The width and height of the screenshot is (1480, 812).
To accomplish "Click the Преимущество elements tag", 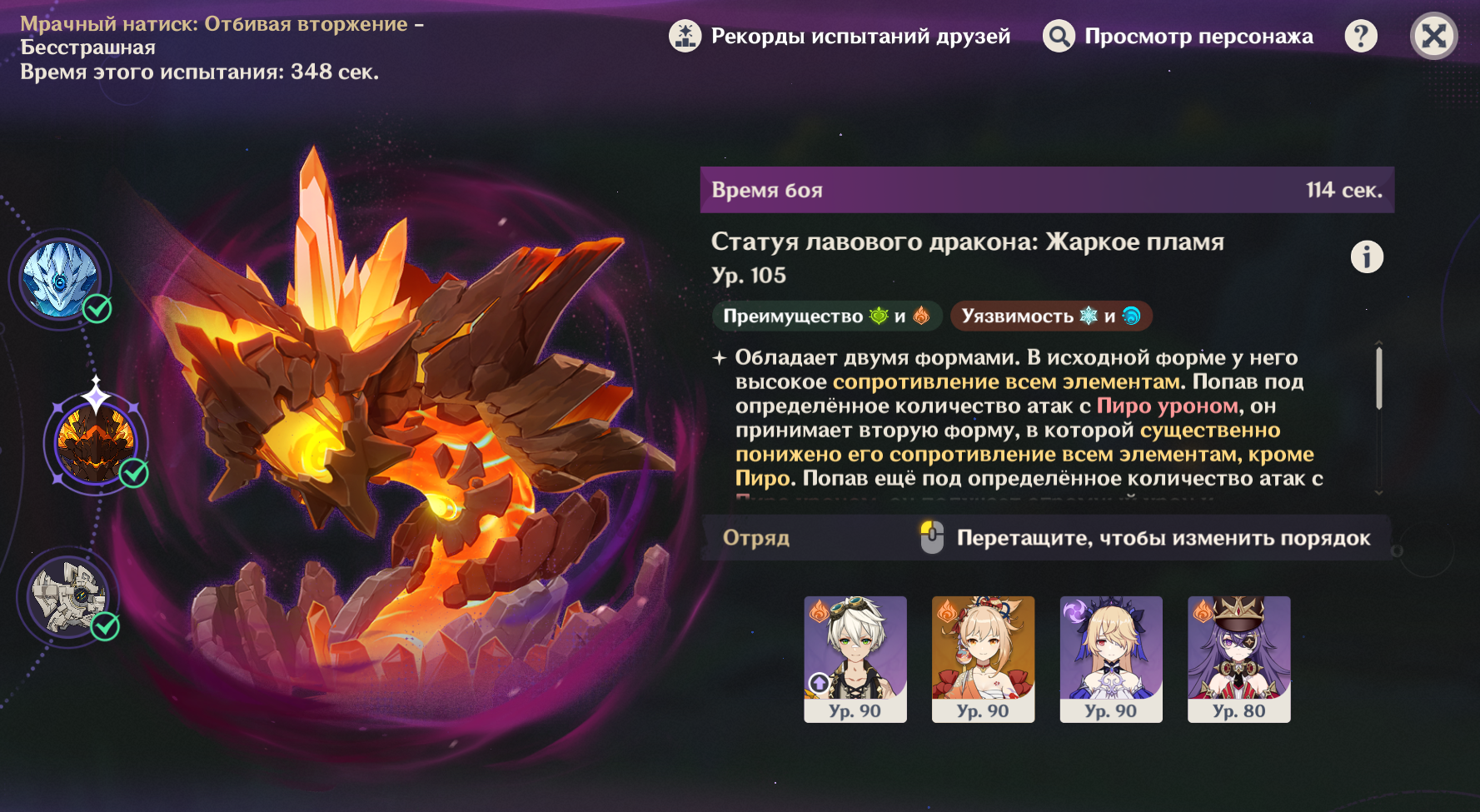I will [827, 316].
